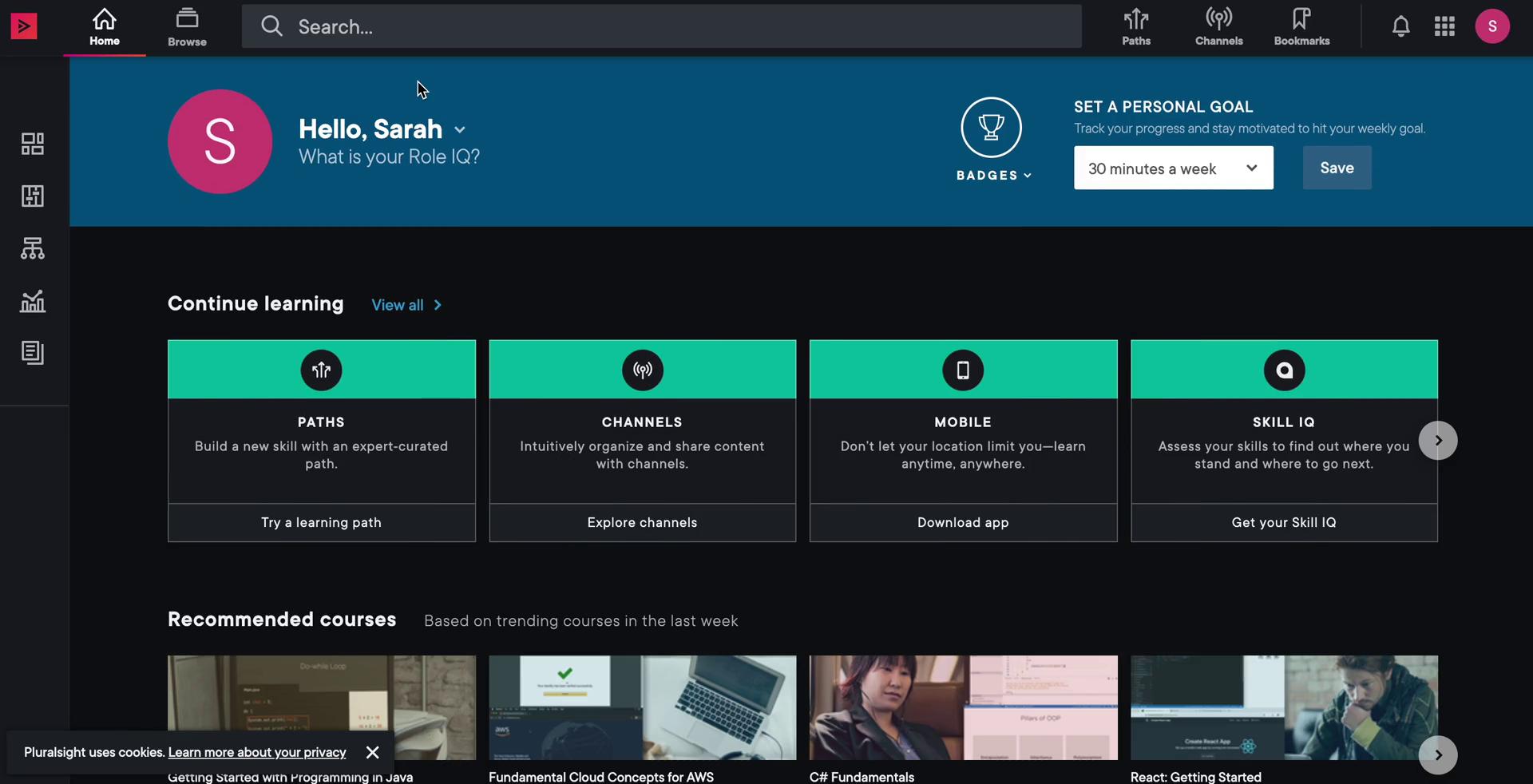This screenshot has width=1533, height=784.
Task: Click the Paths card icon
Action: [321, 370]
